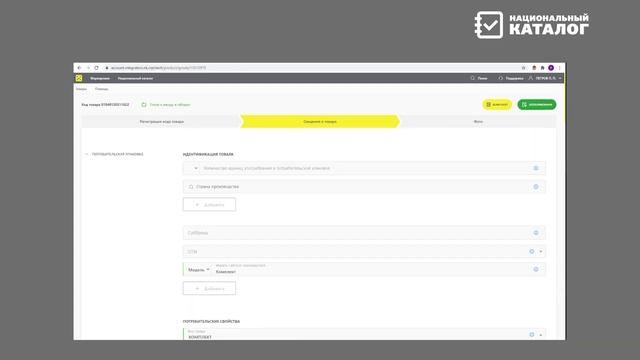640x360 pixels.
Task: Click info icon on Страна производства field
Action: pyautogui.click(x=536, y=187)
